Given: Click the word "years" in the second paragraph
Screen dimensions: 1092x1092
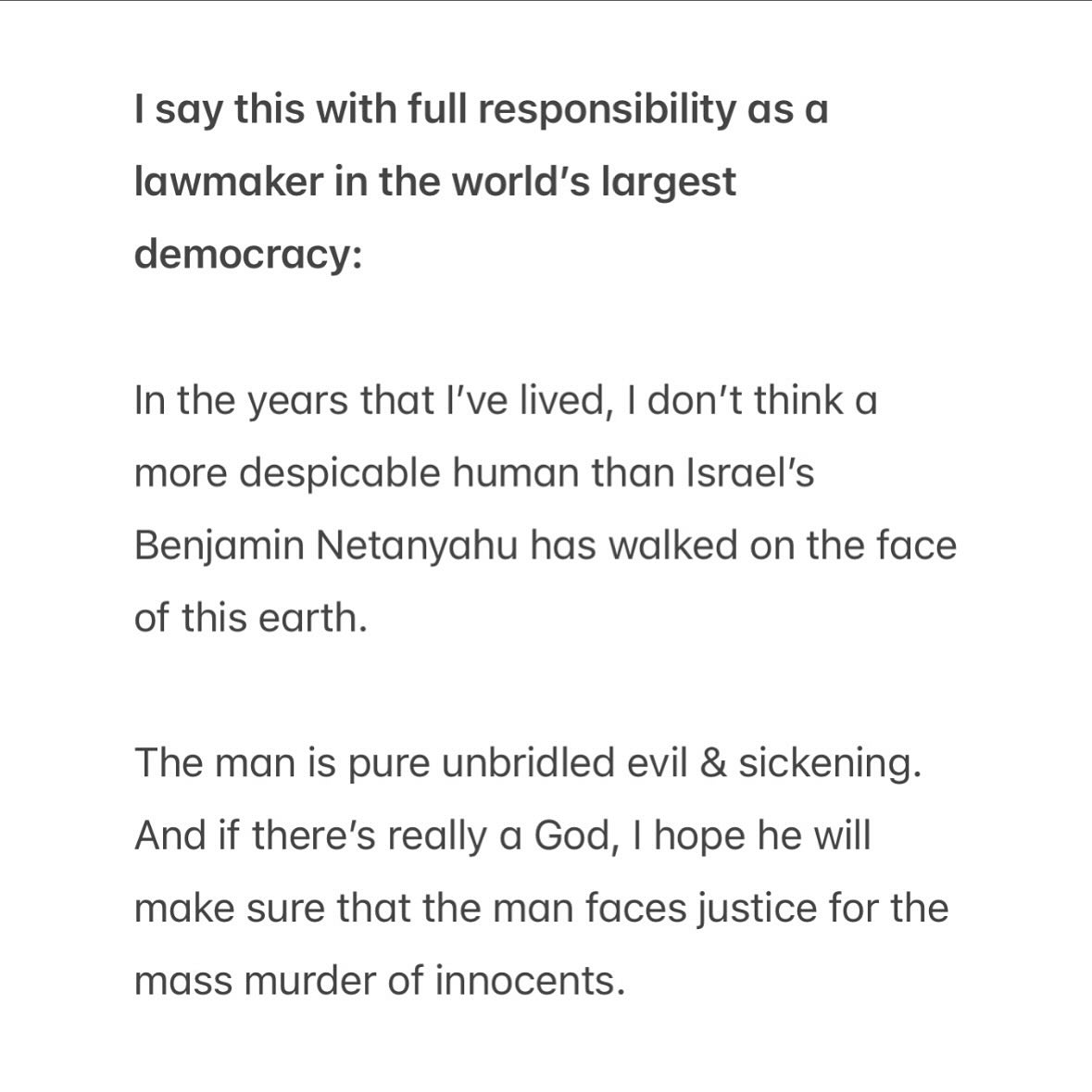Looking at the screenshot, I should pos(299,401).
